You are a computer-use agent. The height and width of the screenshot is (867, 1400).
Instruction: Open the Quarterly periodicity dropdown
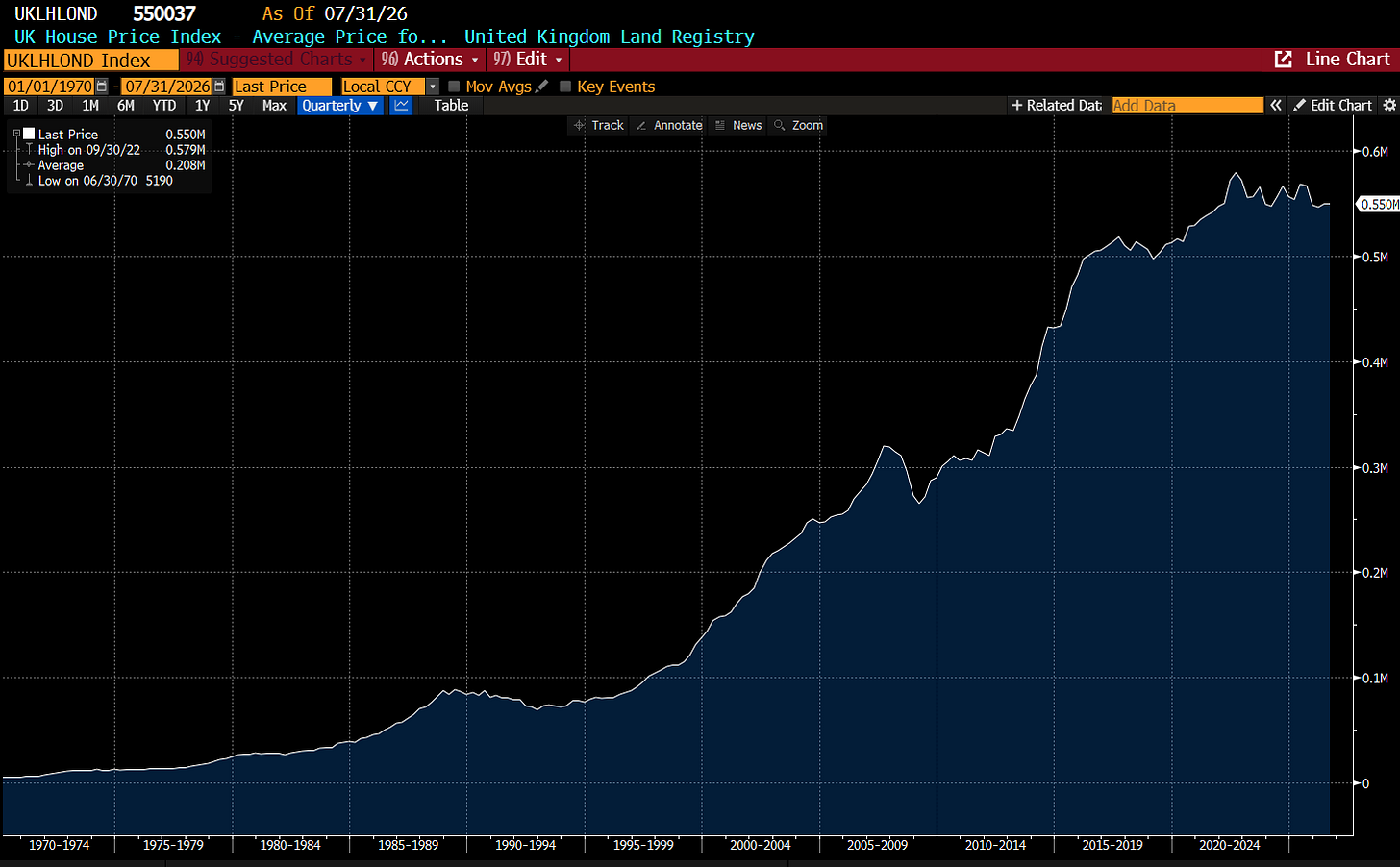[340, 106]
